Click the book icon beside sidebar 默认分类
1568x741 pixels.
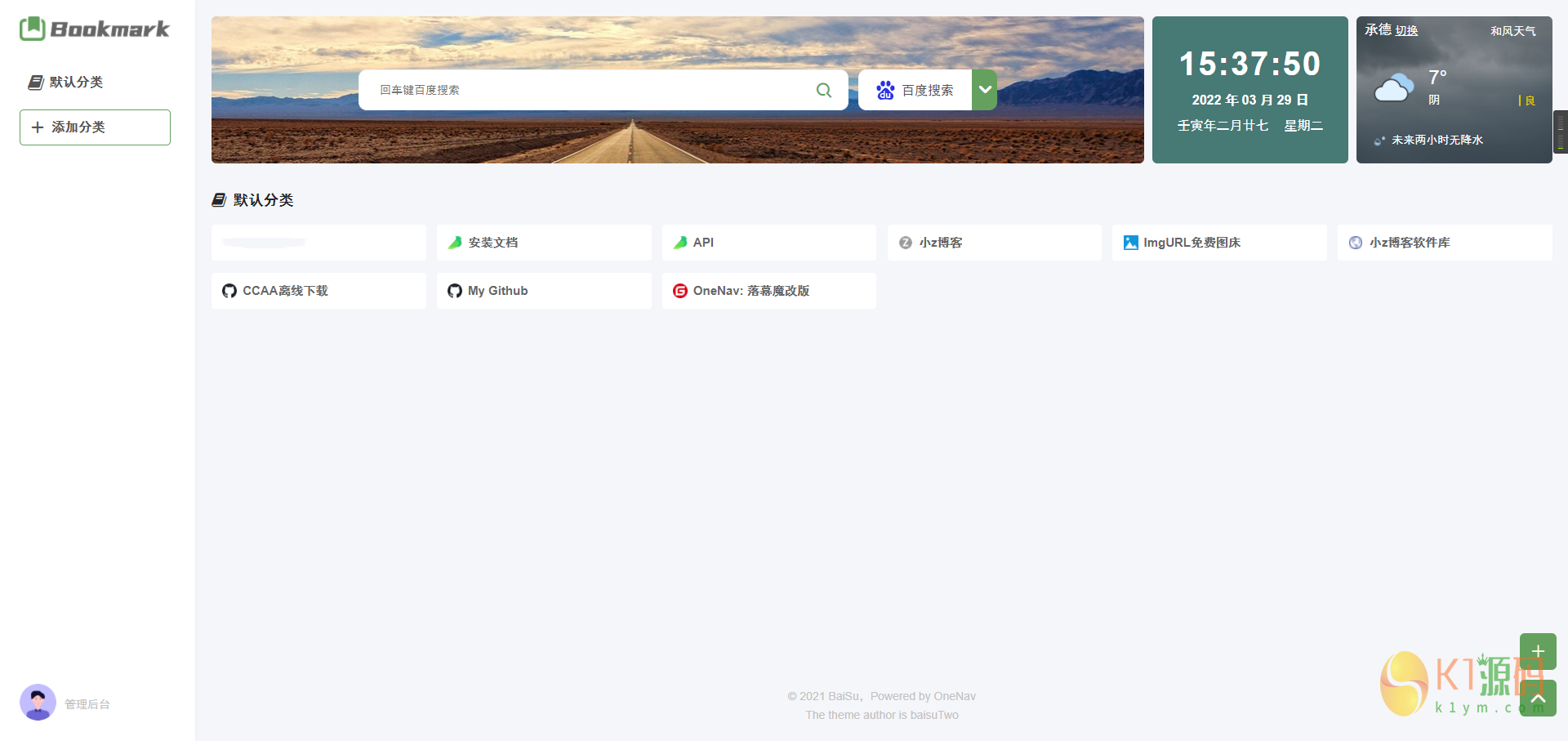coord(36,82)
